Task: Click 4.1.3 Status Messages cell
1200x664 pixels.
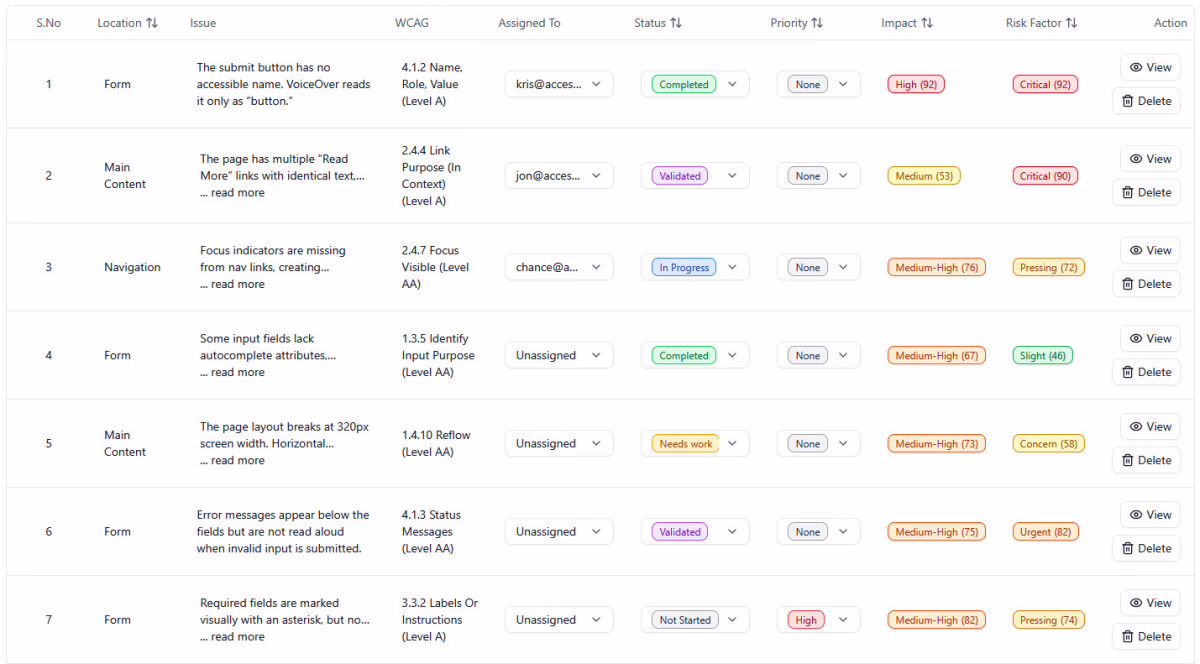Action: pyautogui.click(x=432, y=532)
